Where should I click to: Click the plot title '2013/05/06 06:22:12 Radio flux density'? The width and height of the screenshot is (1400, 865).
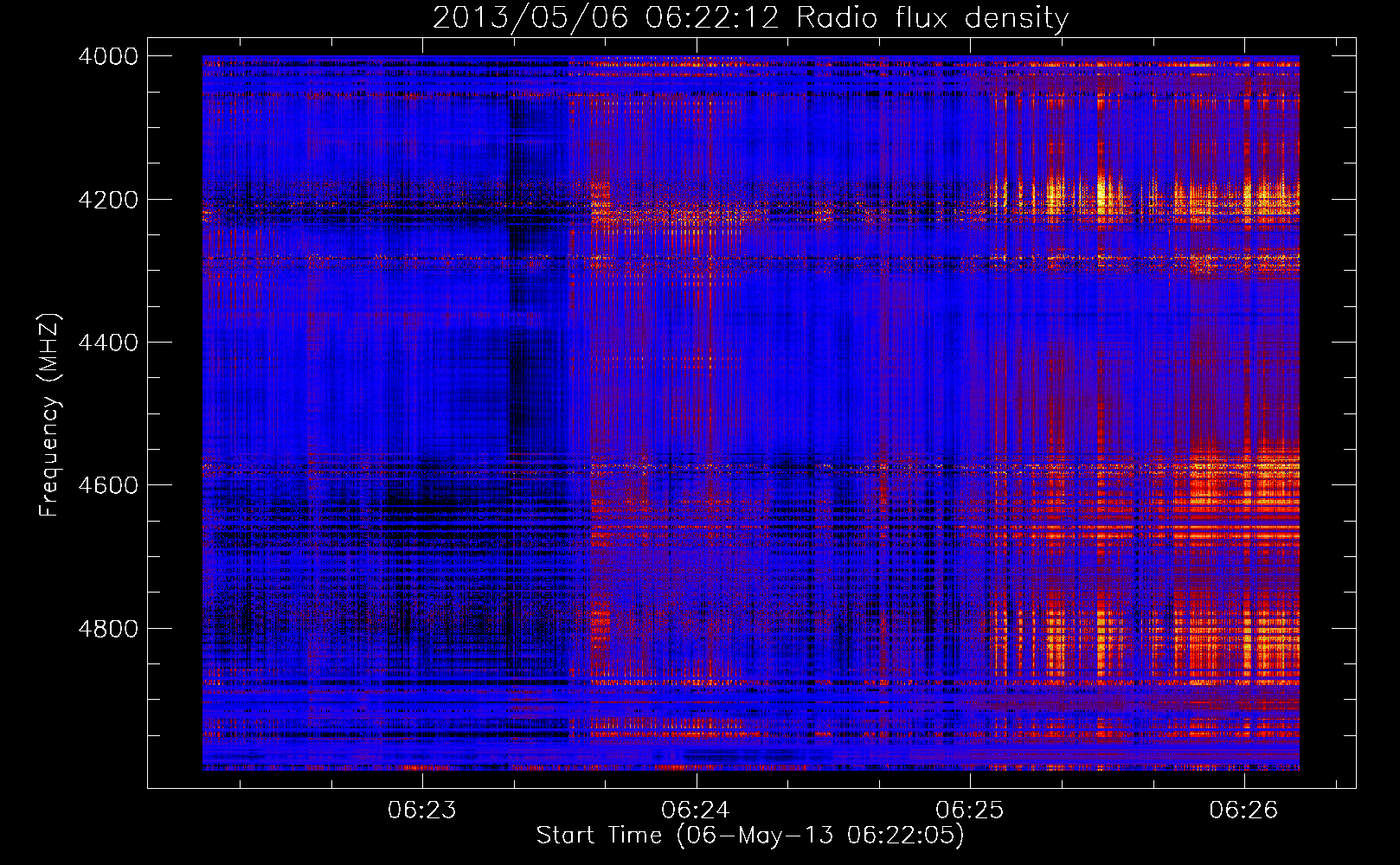750,18
